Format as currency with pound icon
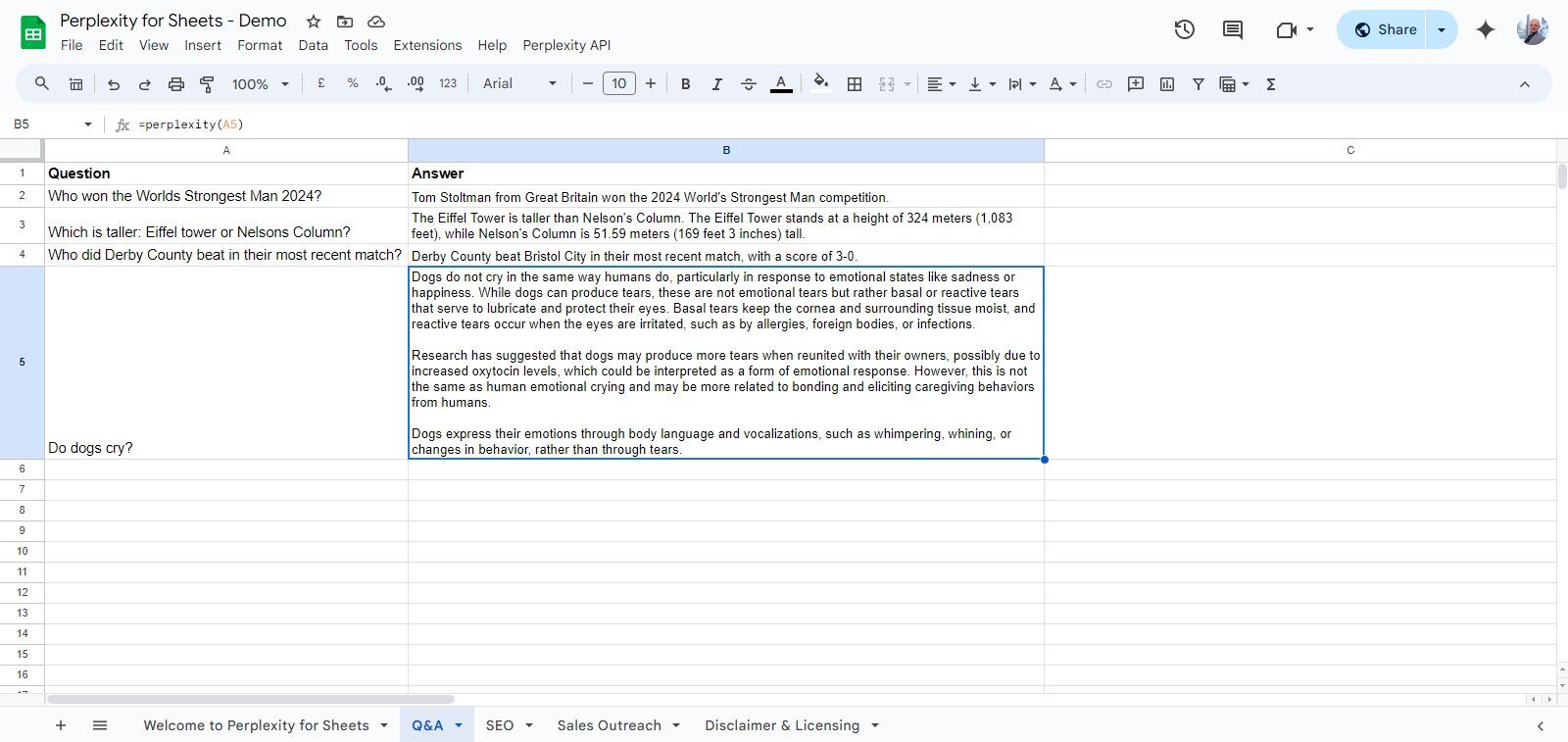Viewport: 1568px width, 742px height. 321,84
